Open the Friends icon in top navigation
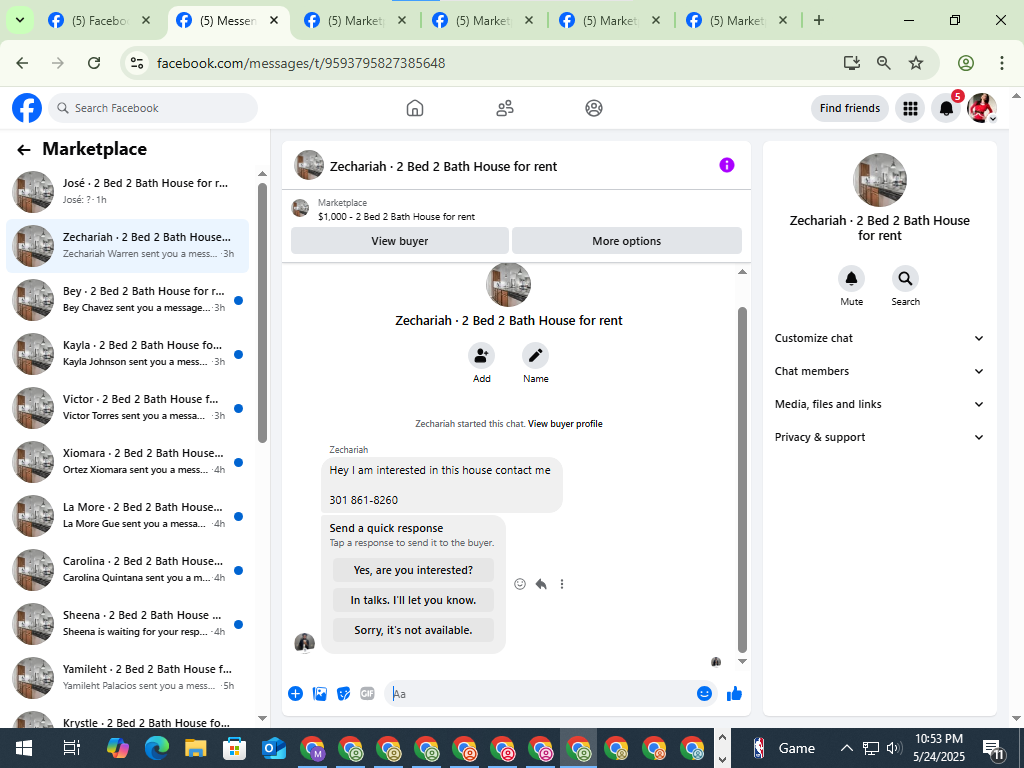 click(505, 108)
